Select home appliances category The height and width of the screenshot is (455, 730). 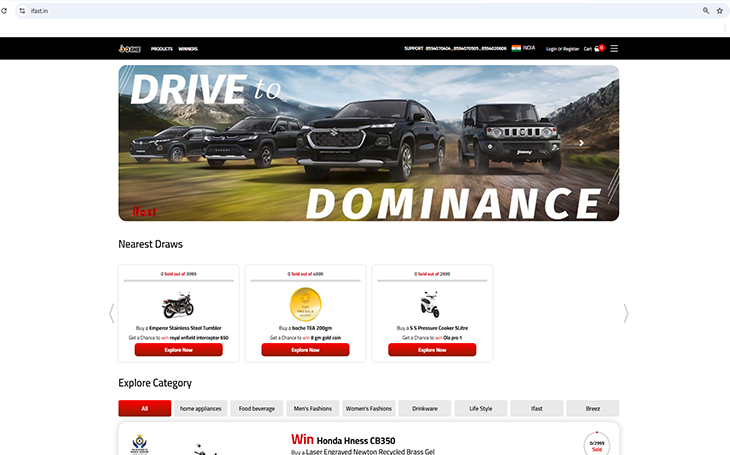coord(201,408)
